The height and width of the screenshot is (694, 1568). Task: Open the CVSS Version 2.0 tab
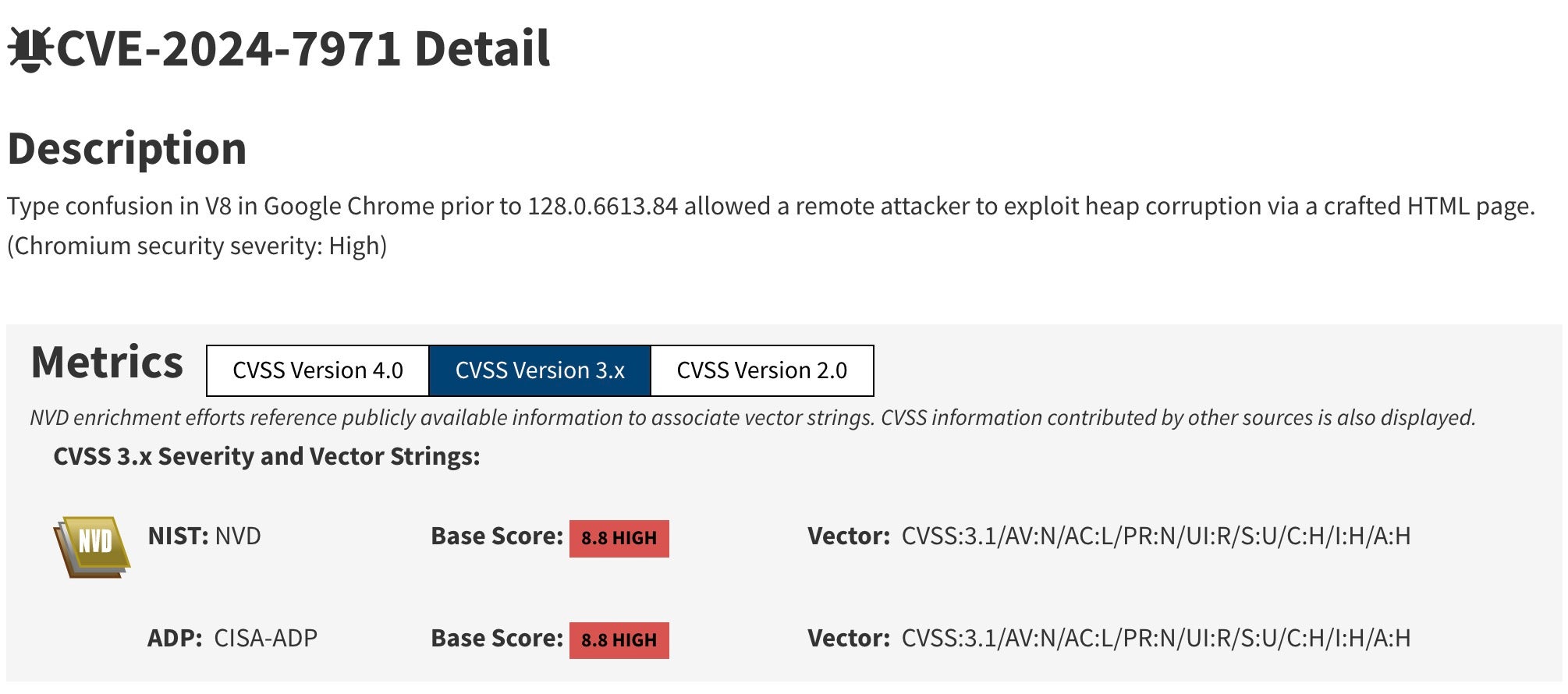pyautogui.click(x=761, y=370)
